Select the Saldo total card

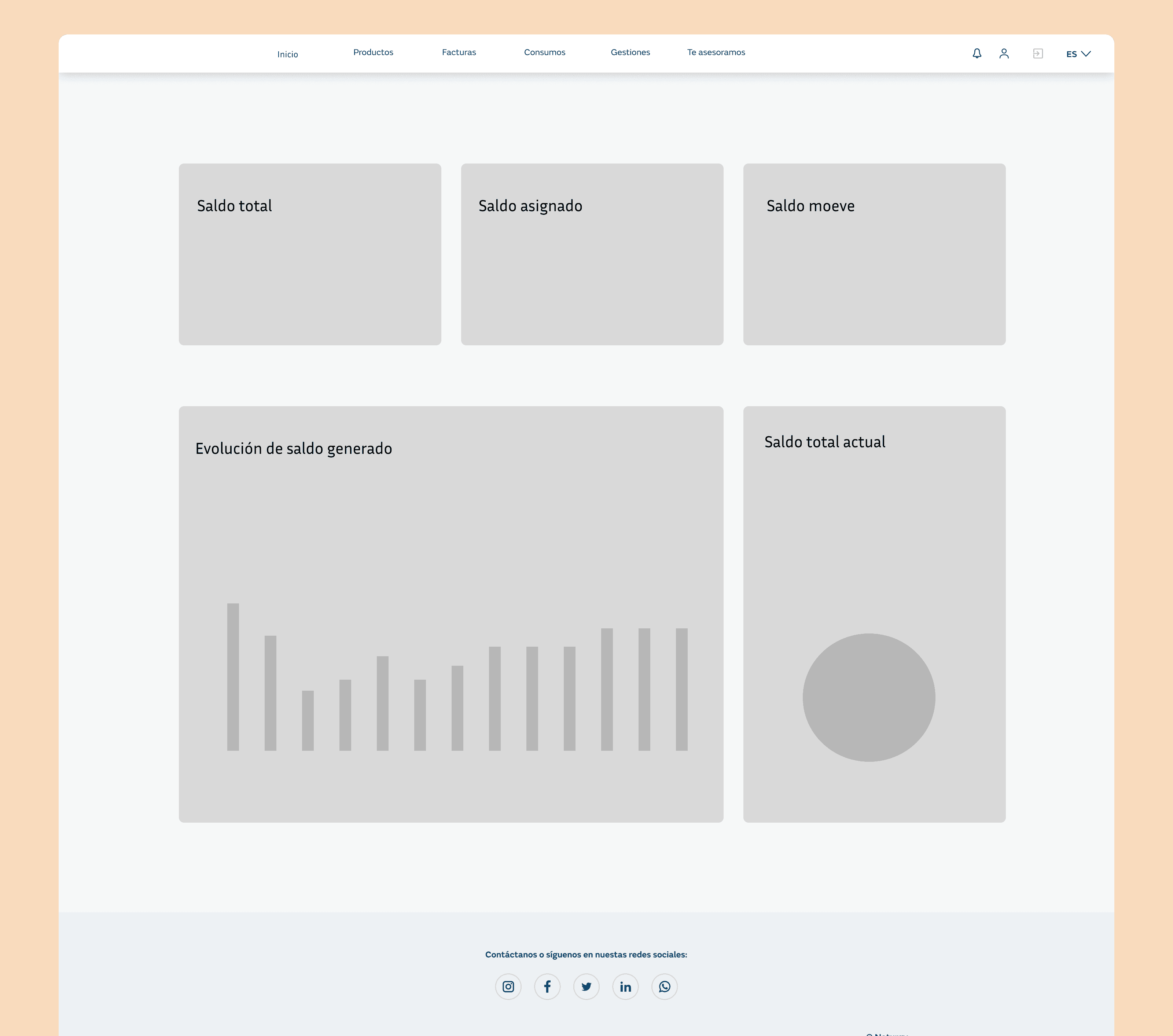(310, 254)
